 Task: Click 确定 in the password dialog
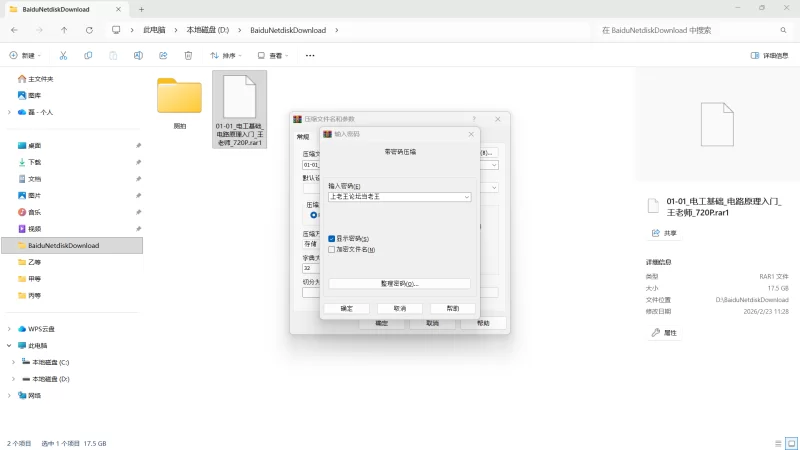[346, 308]
